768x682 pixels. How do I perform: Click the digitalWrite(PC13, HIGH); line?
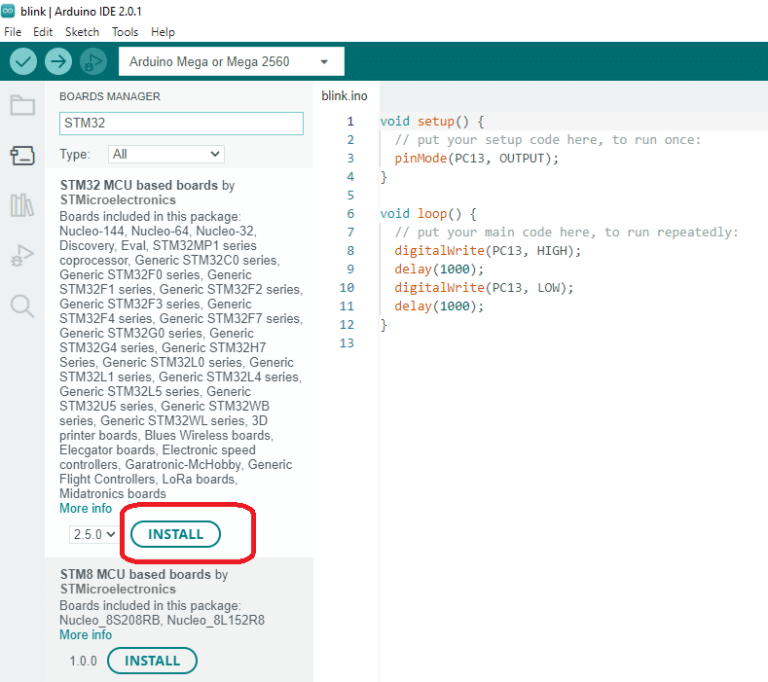pyautogui.click(x=487, y=251)
